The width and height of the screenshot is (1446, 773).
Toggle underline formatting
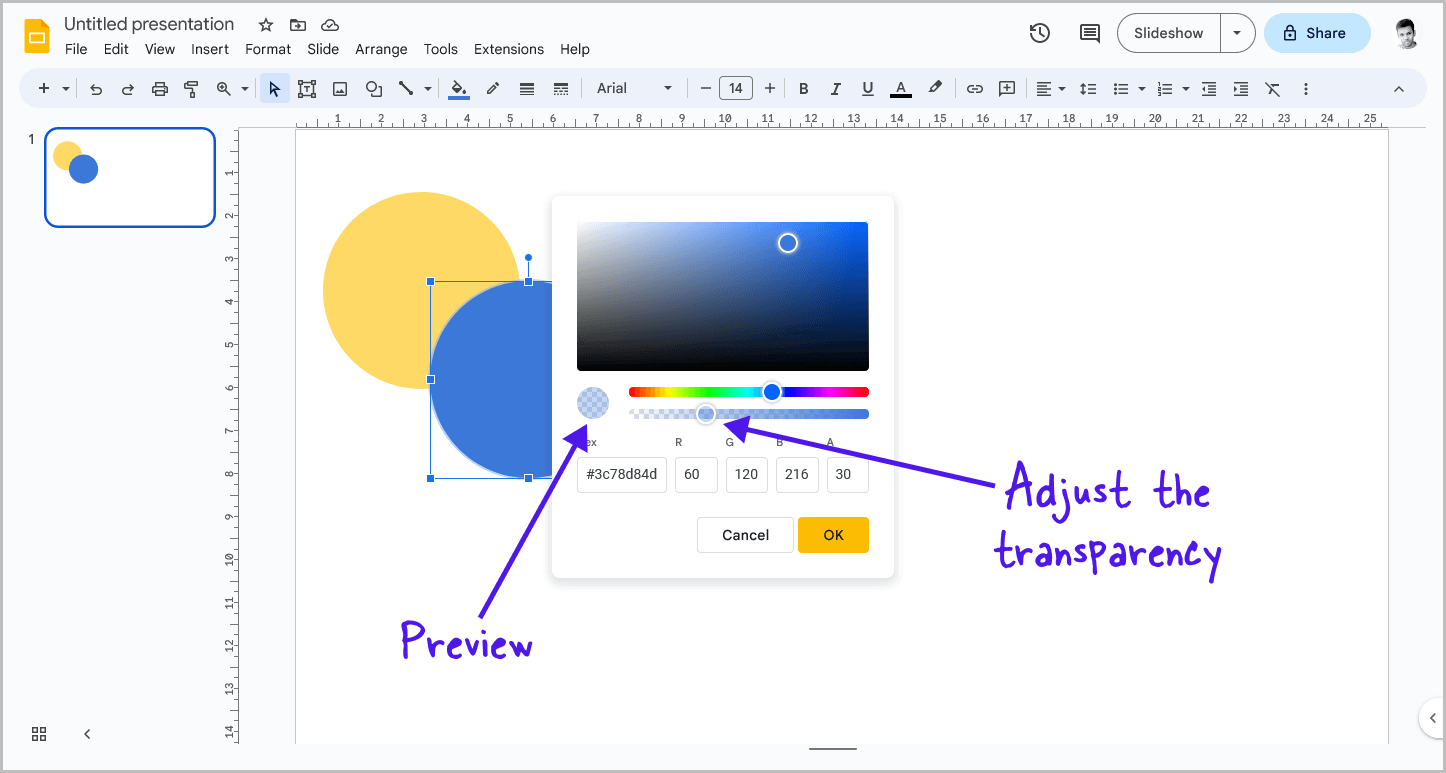click(867, 88)
